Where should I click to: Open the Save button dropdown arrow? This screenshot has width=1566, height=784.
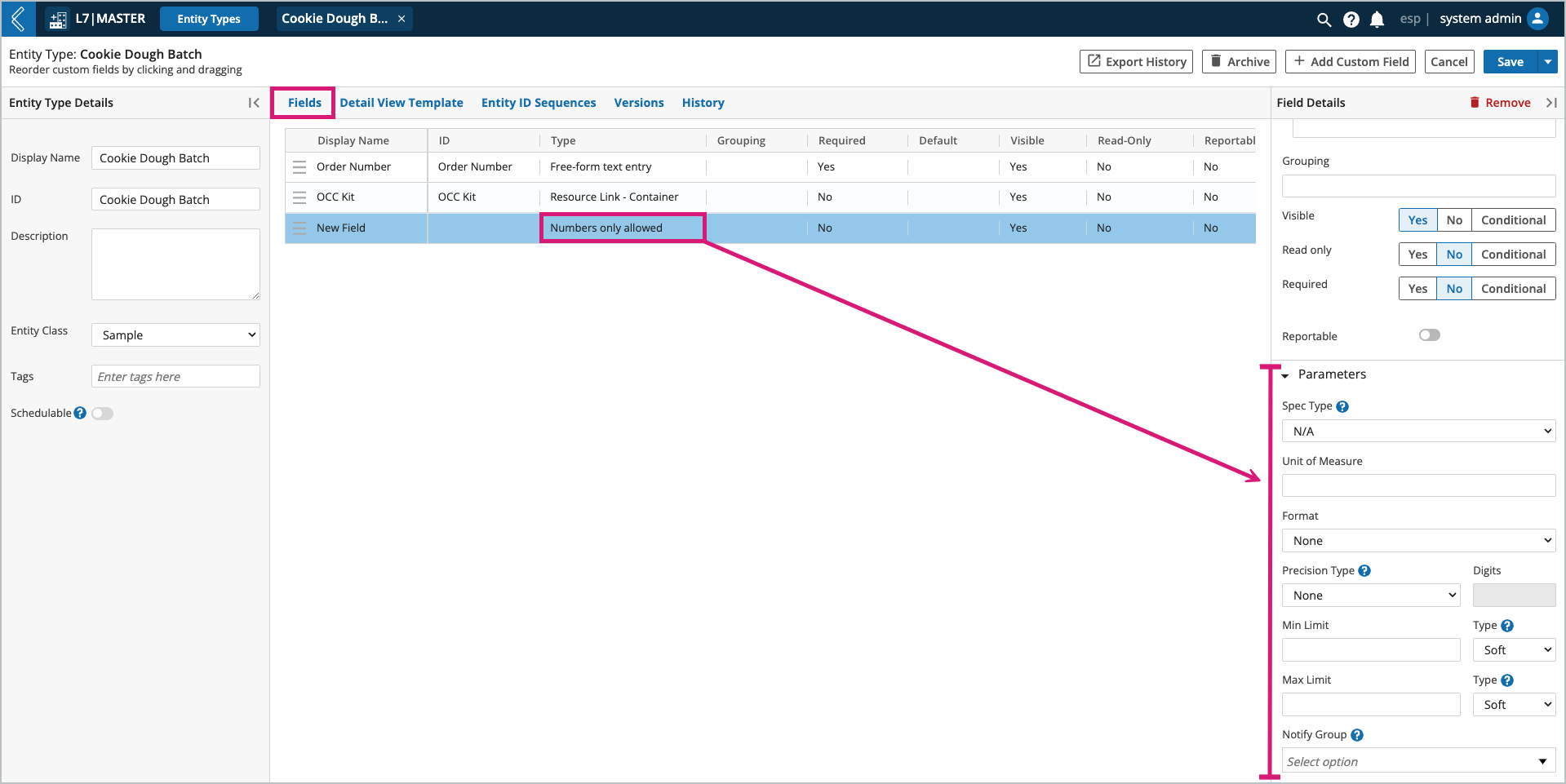(x=1548, y=62)
